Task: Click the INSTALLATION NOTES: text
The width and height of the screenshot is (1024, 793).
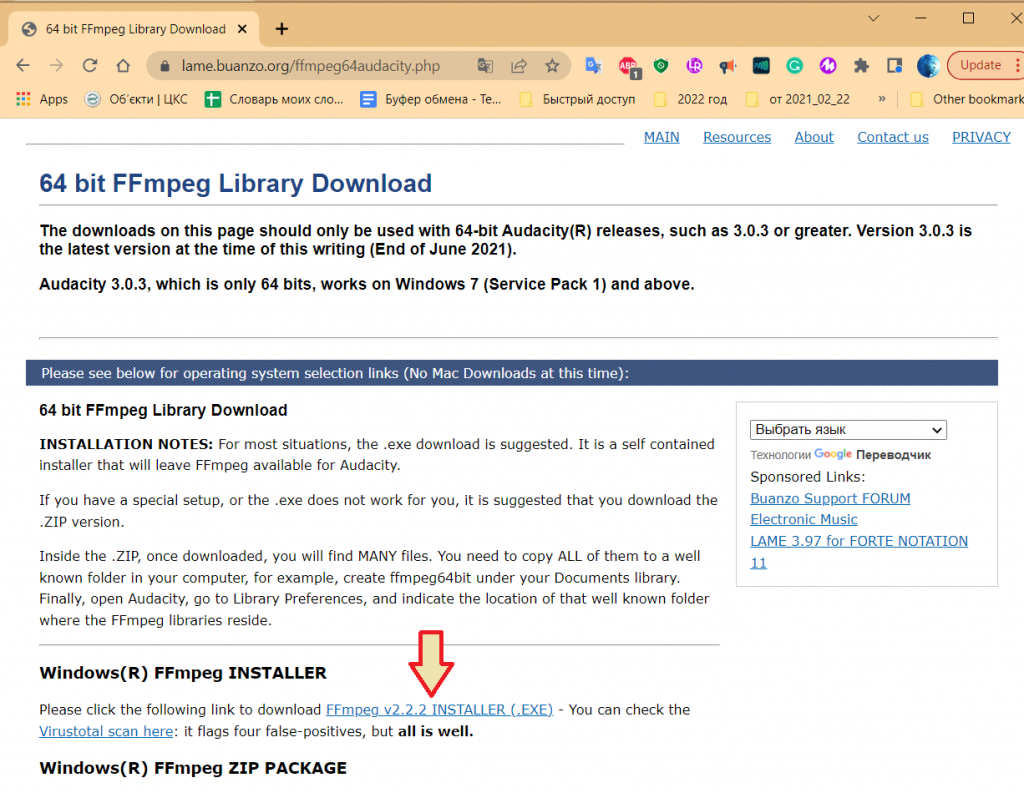Action: coord(126,444)
